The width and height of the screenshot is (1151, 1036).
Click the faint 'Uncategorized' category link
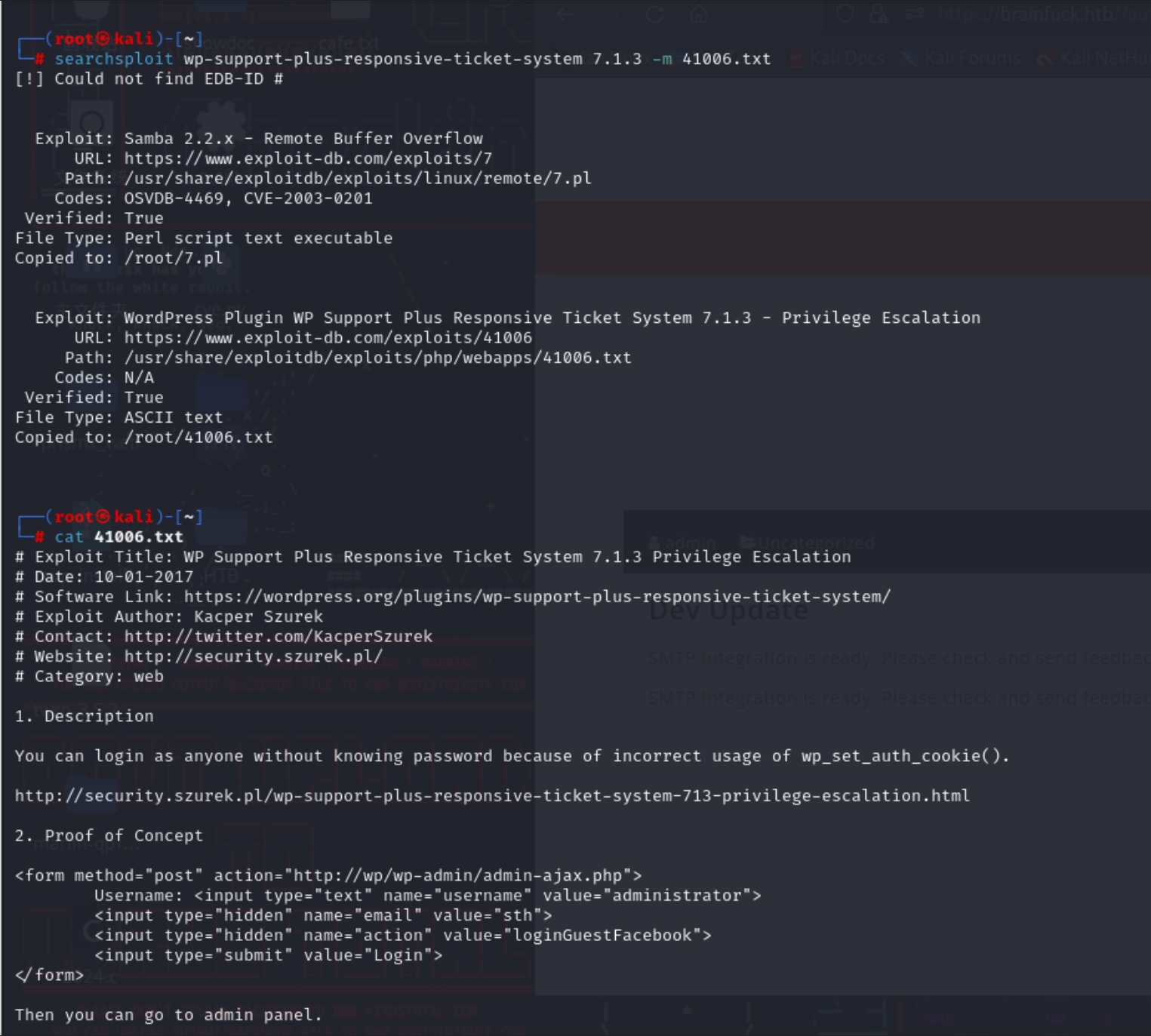point(808,543)
